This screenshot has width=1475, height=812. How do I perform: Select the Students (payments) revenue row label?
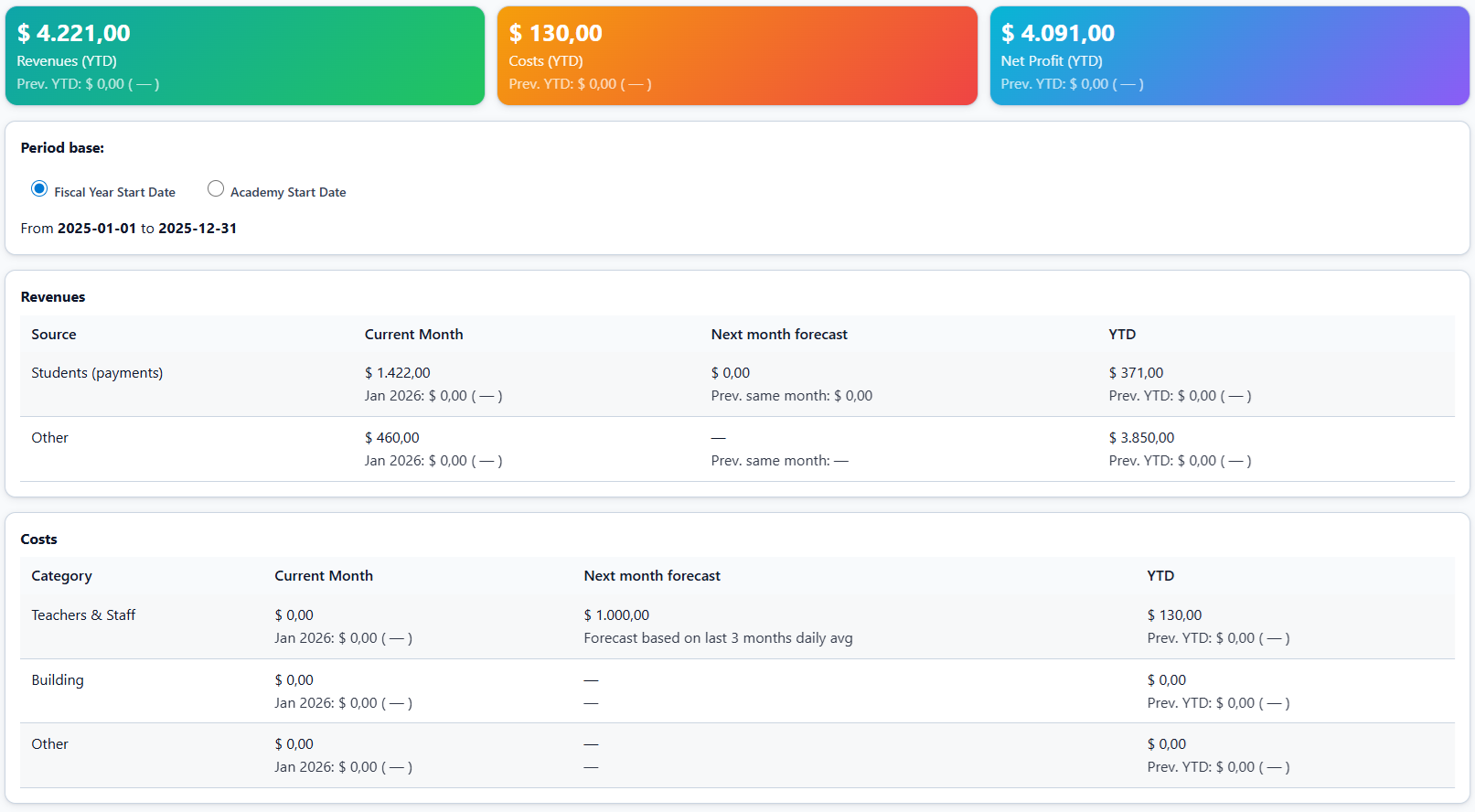[x=97, y=373]
